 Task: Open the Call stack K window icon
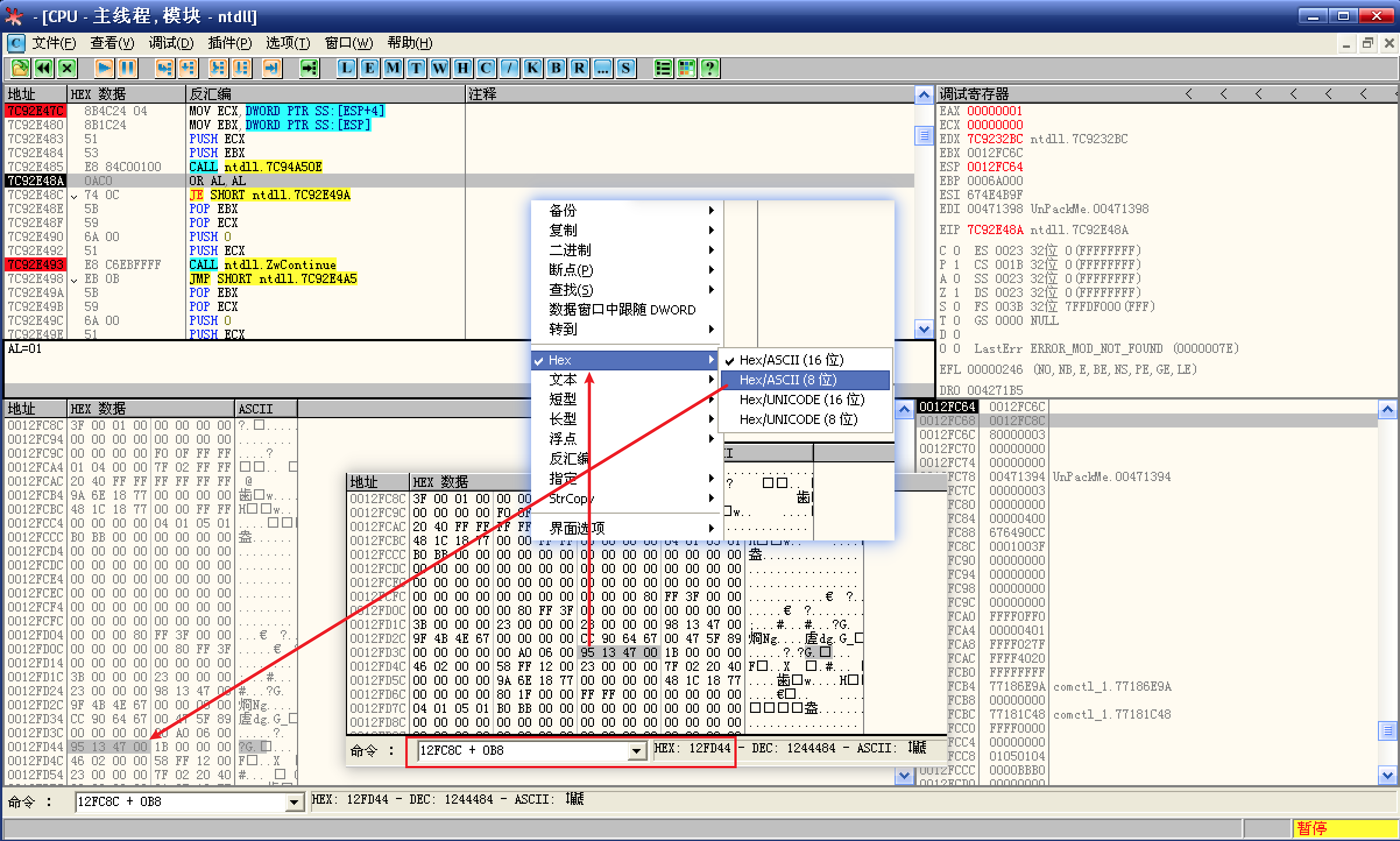click(532, 68)
